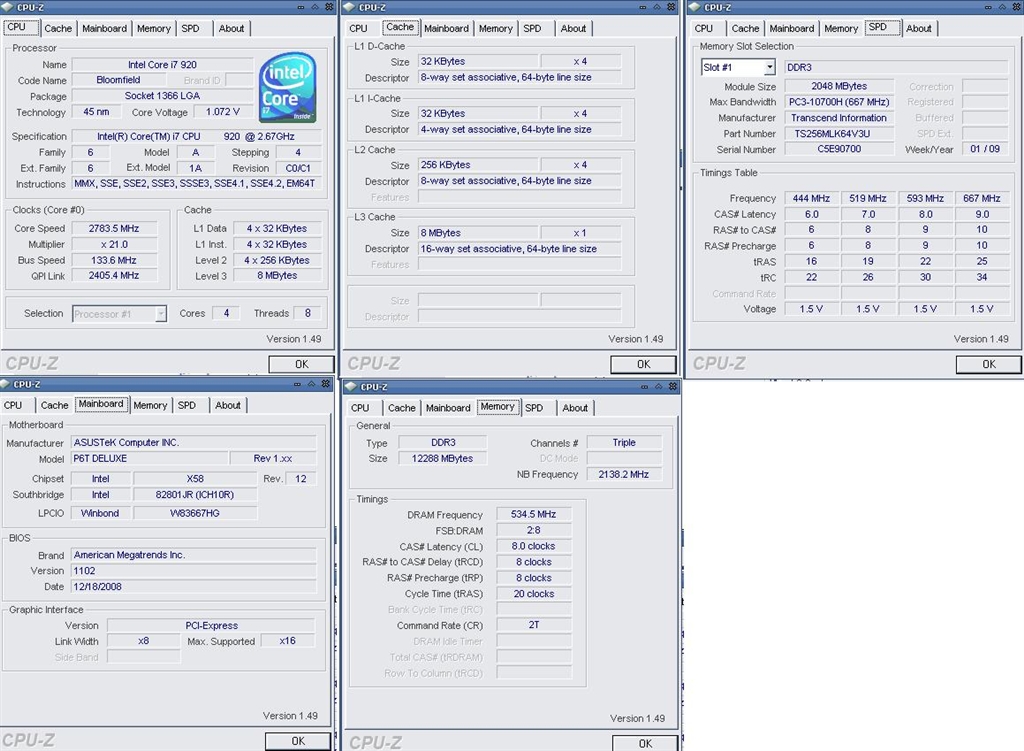This screenshot has width=1024, height=751.
Task: Click the Module Size value '2048 MBytes'
Action: click(x=839, y=86)
